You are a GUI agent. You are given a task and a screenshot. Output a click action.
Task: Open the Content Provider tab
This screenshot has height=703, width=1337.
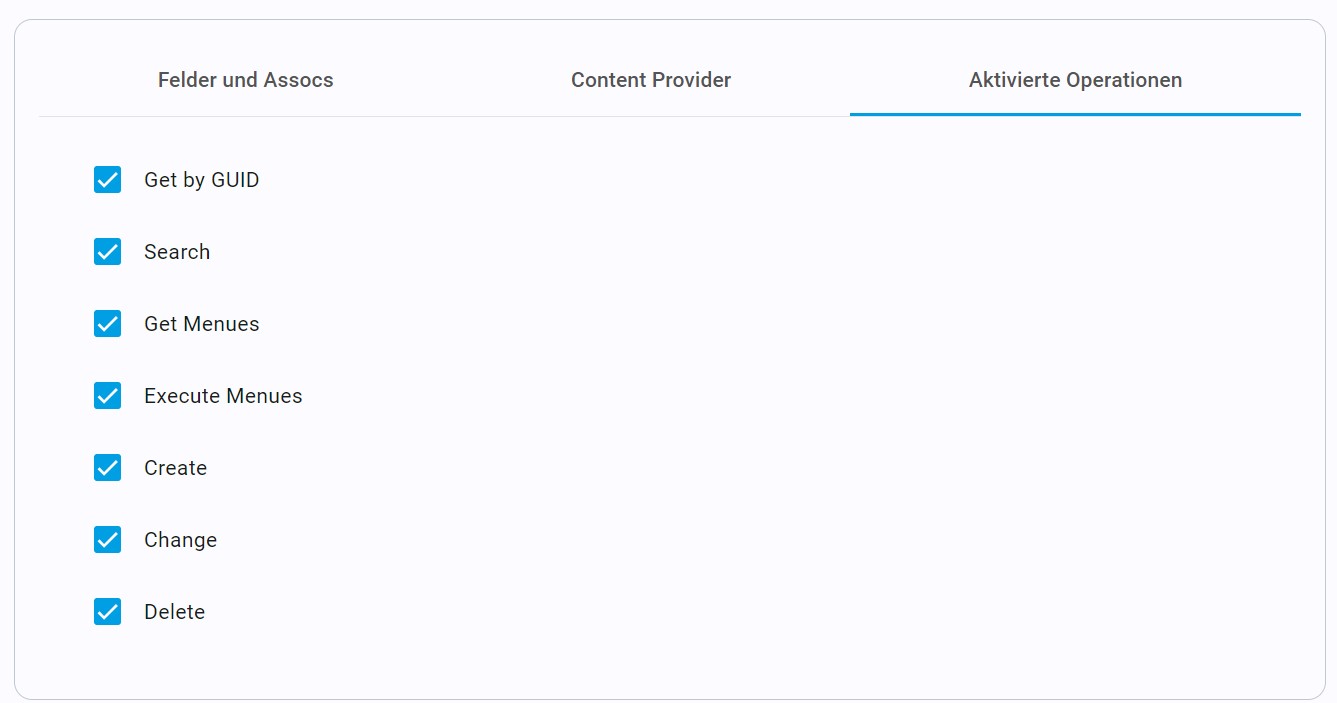pos(650,80)
